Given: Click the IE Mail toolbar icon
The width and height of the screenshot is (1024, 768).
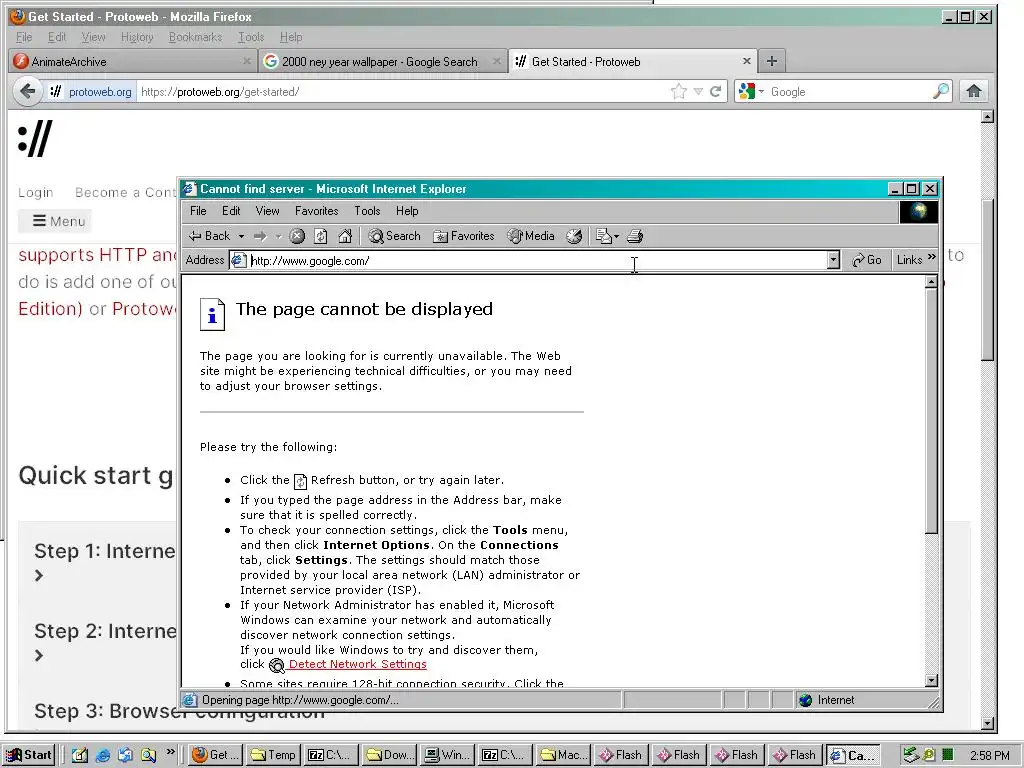Looking at the screenshot, I should click(603, 236).
